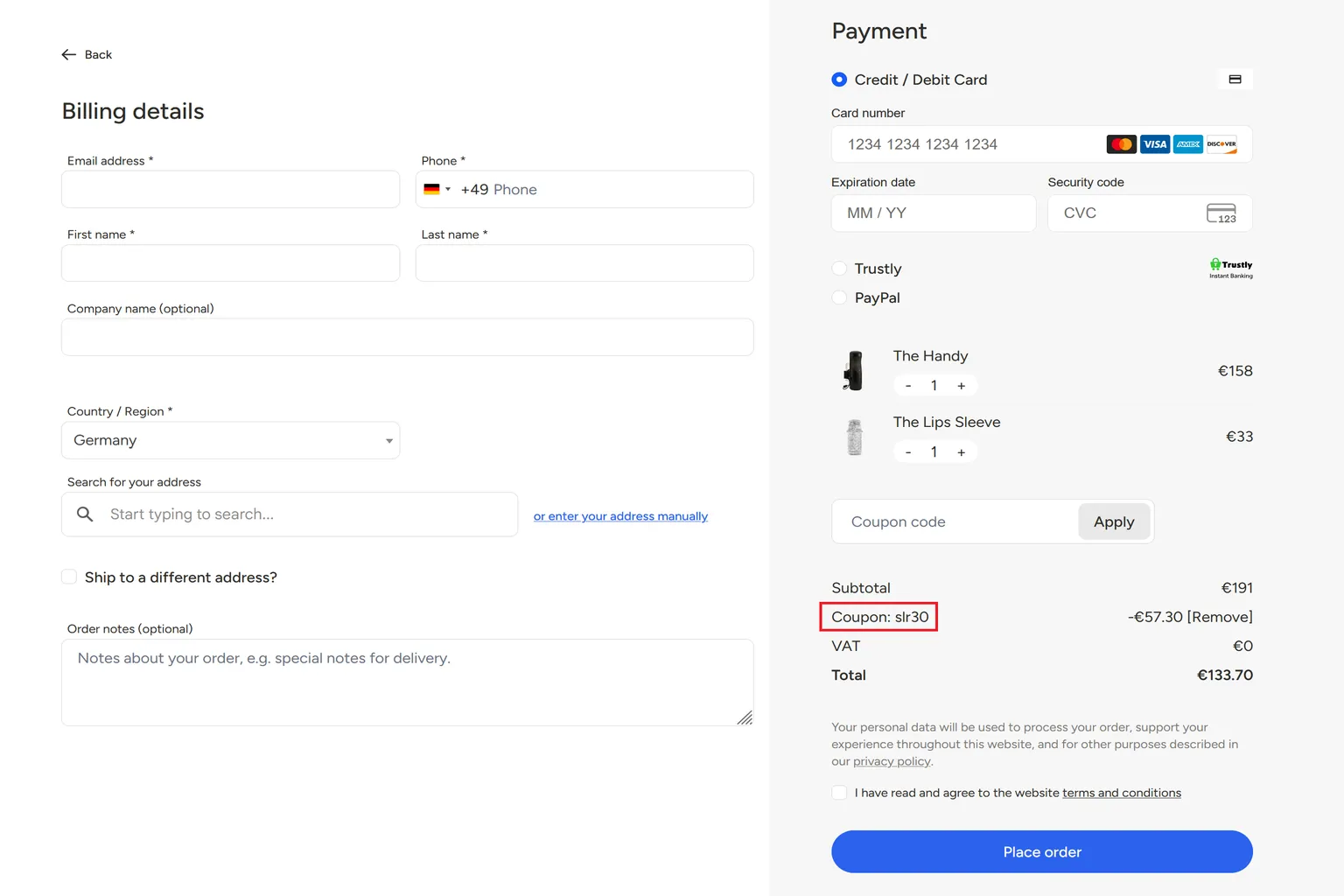Click the Mastercard logo icon

tap(1121, 144)
